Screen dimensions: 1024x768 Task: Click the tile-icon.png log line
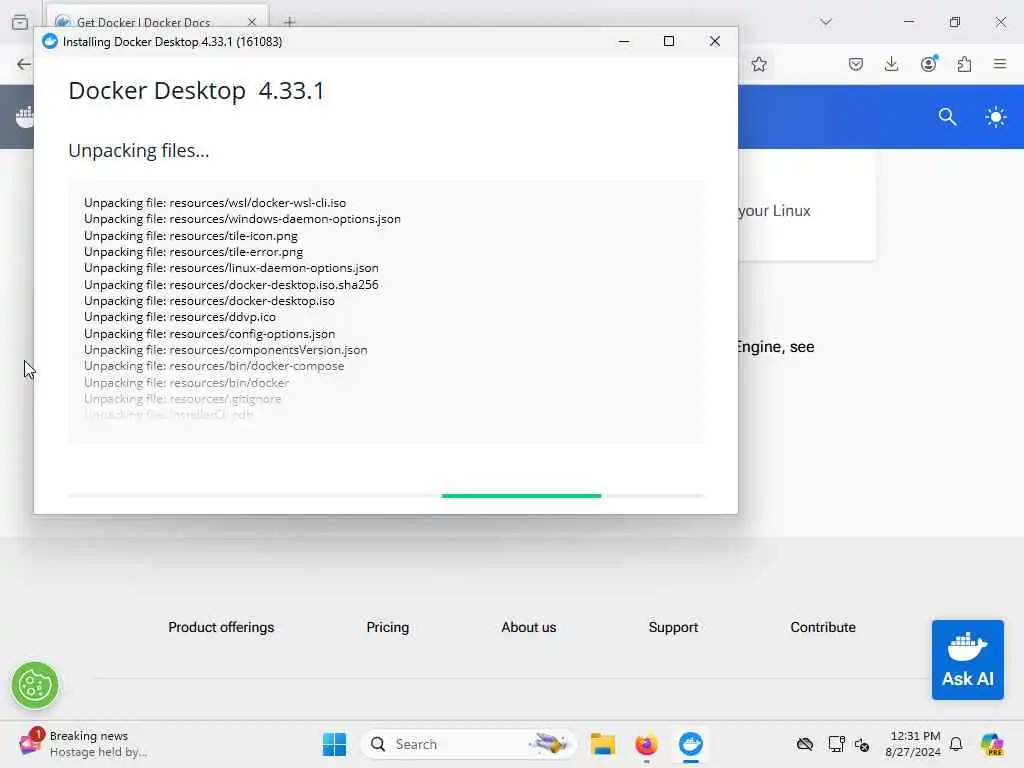[x=191, y=236]
